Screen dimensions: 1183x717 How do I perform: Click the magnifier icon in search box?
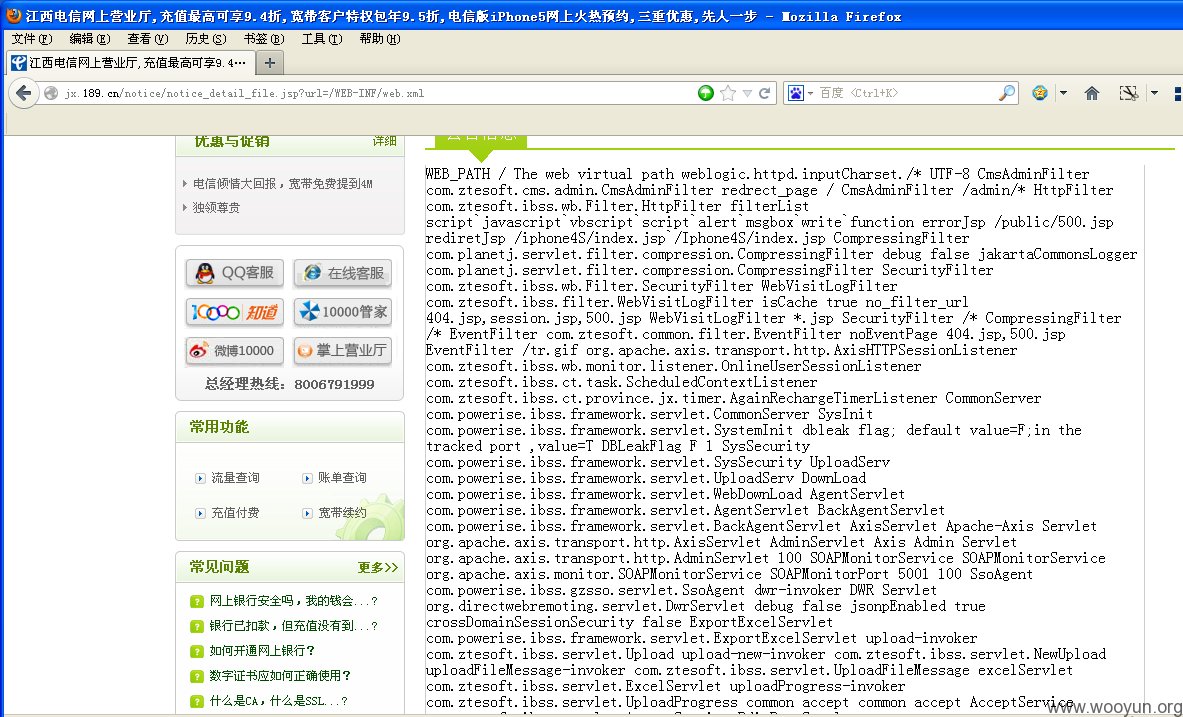tap(1006, 93)
